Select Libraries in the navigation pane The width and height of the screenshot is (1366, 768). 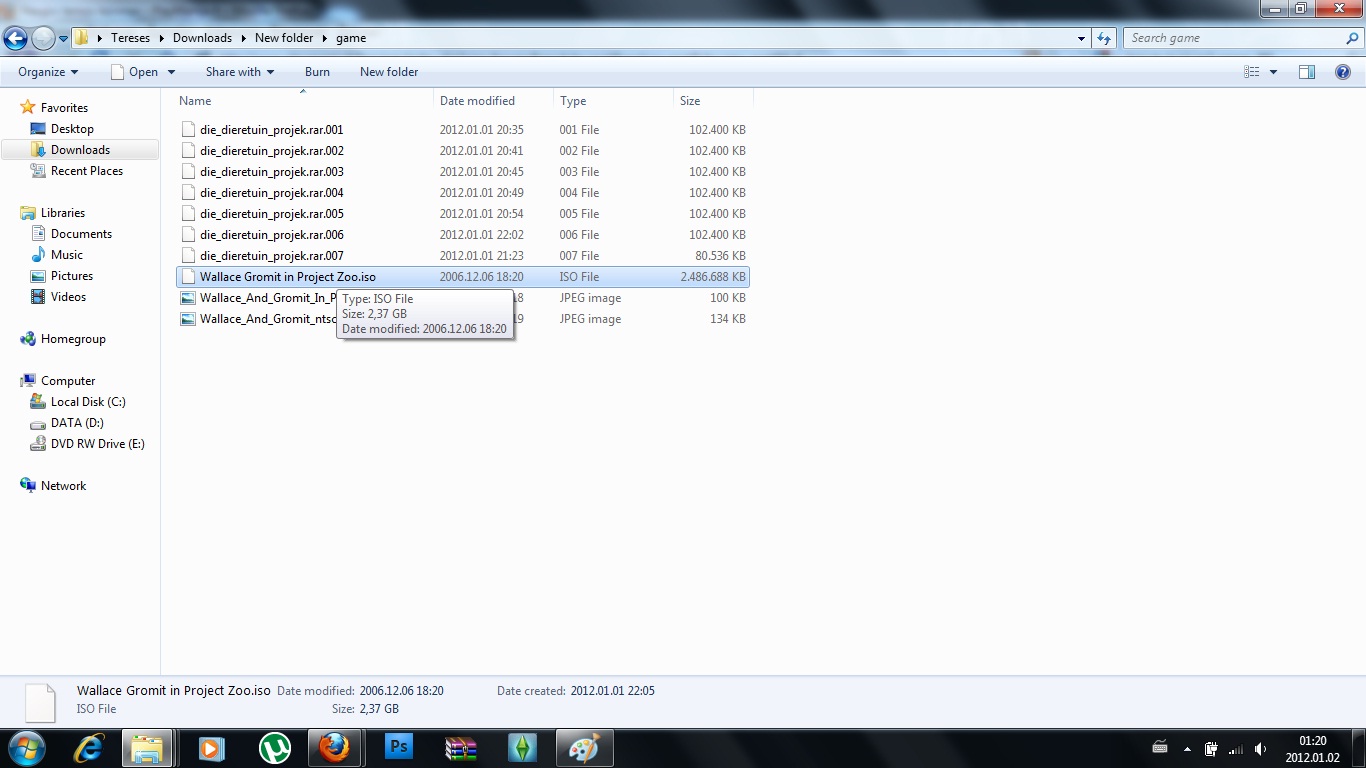(63, 213)
